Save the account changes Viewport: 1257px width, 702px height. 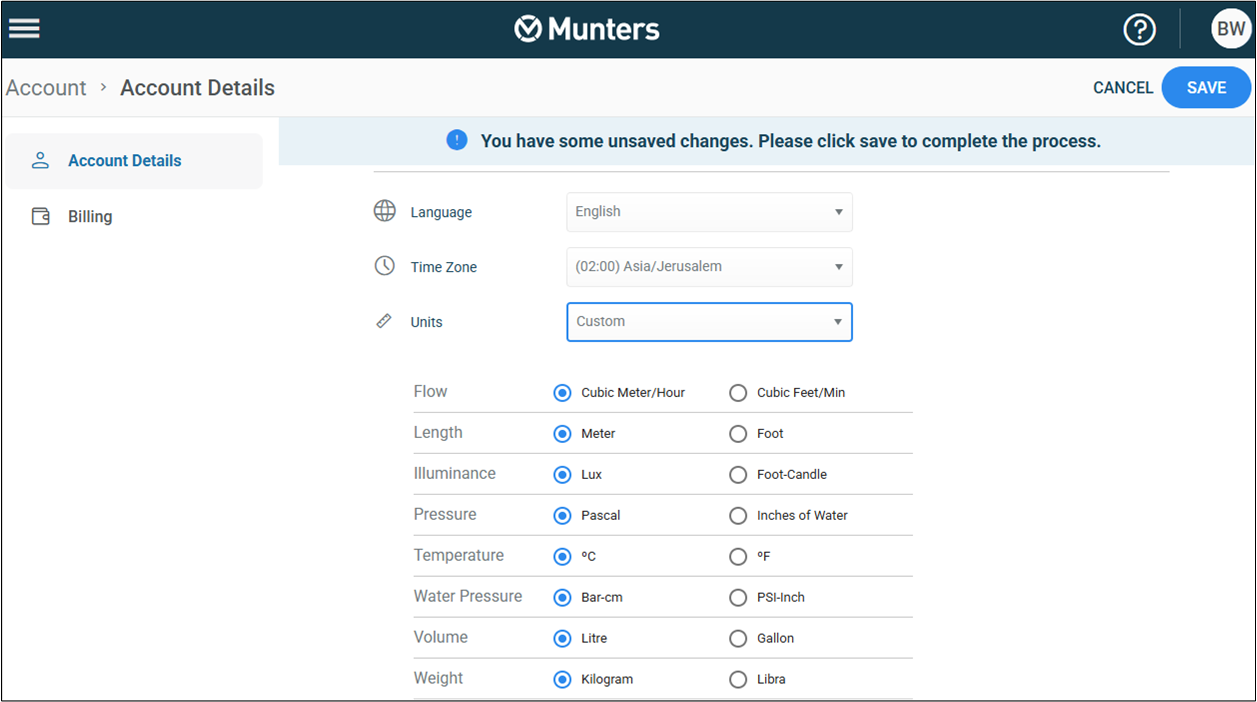click(1206, 88)
